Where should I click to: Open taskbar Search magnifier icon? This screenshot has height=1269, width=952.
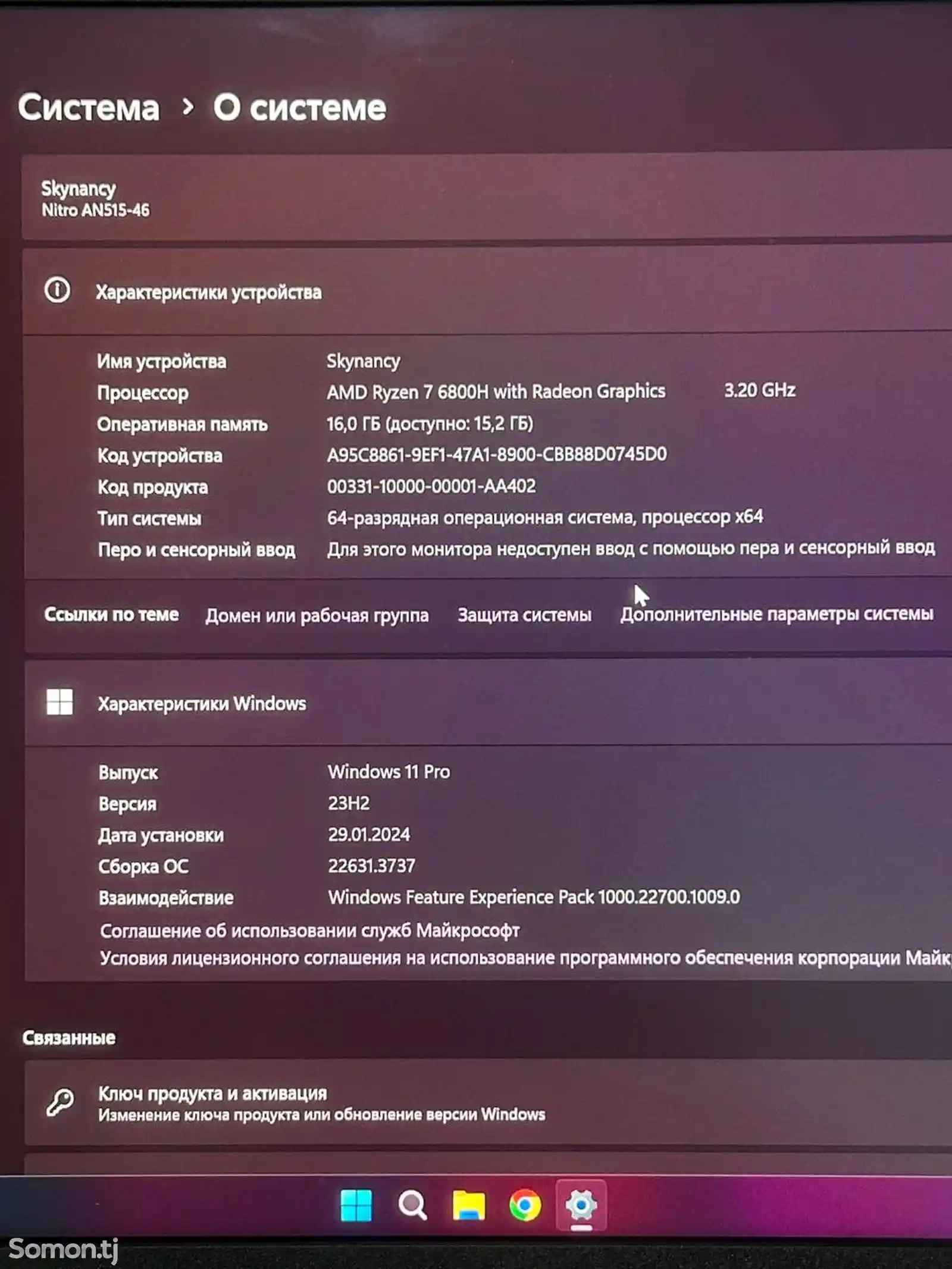pyautogui.click(x=412, y=1205)
